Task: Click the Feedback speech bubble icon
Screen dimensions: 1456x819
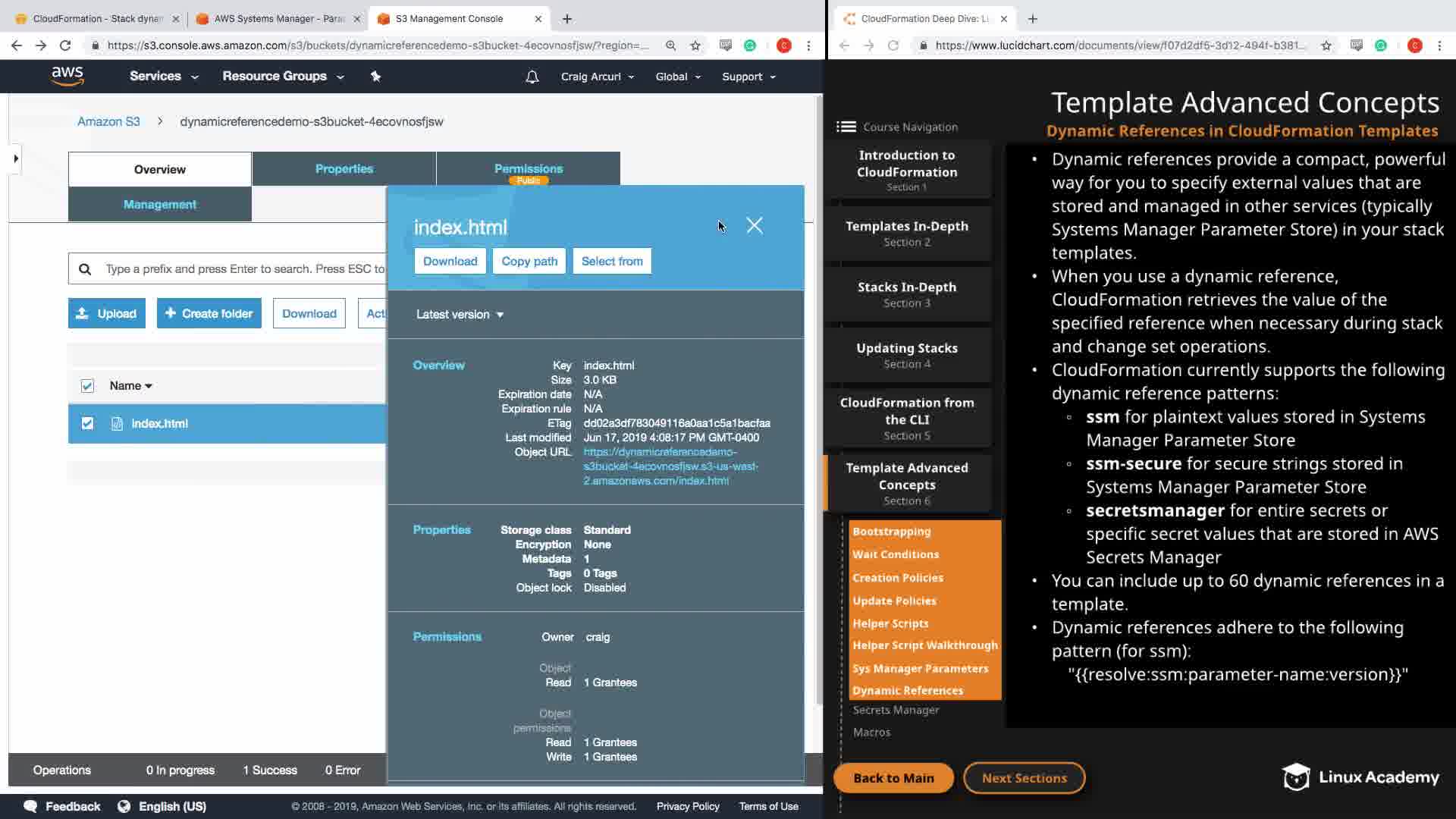Action: [x=30, y=806]
